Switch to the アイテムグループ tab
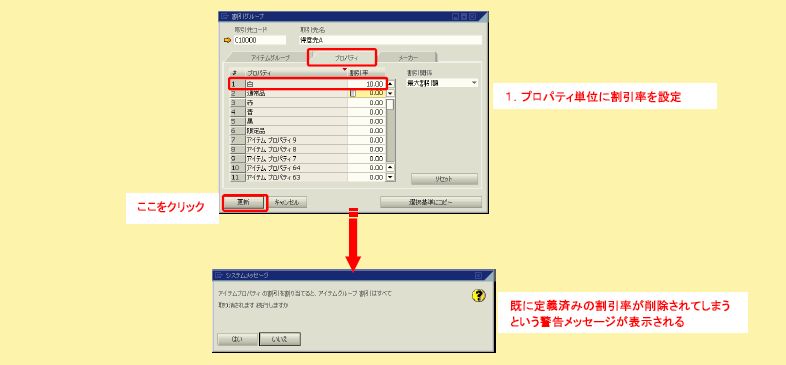Image resolution: width=786 pixels, height=365 pixels. (270, 58)
